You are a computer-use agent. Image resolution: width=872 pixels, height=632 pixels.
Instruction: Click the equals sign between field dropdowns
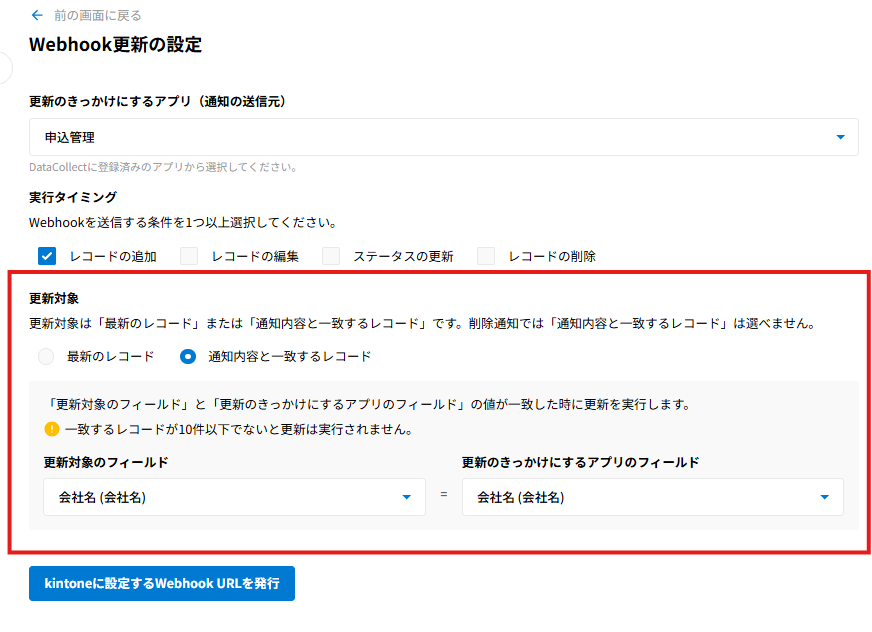[444, 496]
